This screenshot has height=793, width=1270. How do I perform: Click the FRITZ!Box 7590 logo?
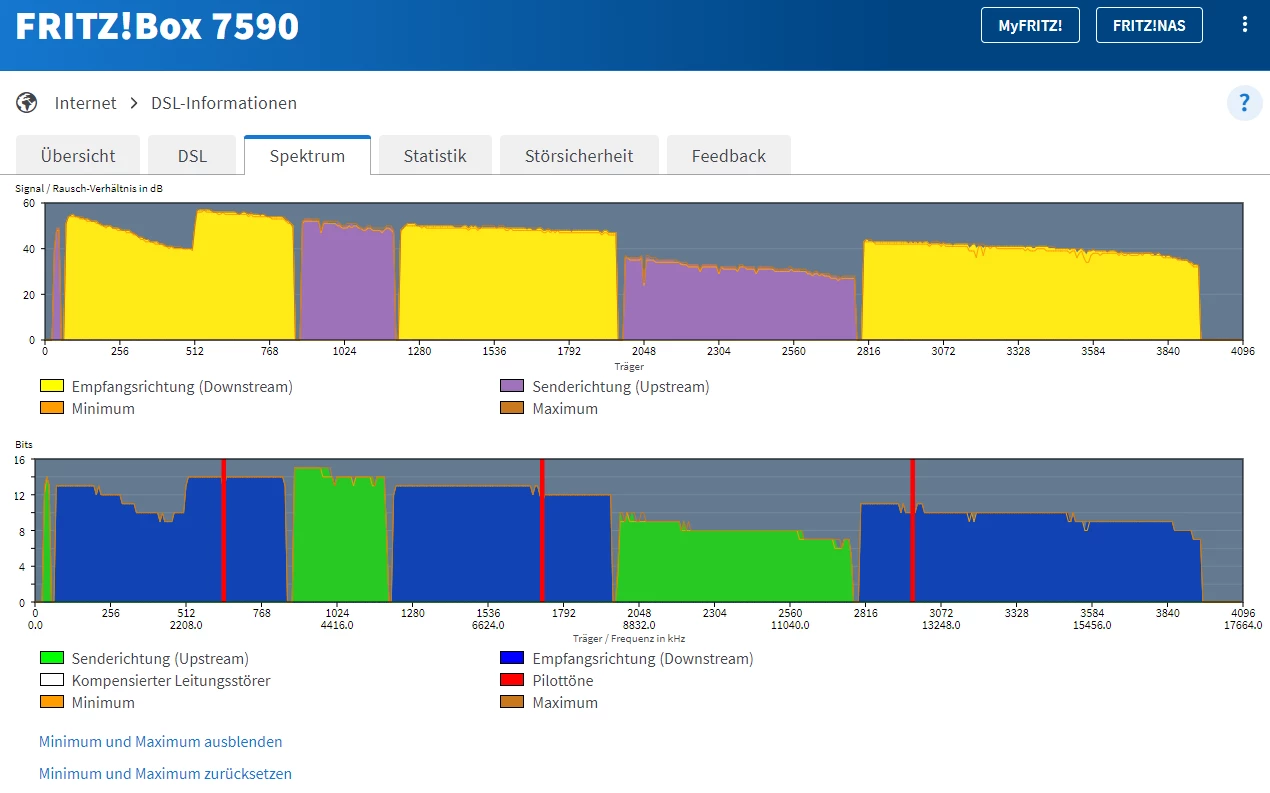coord(157,26)
